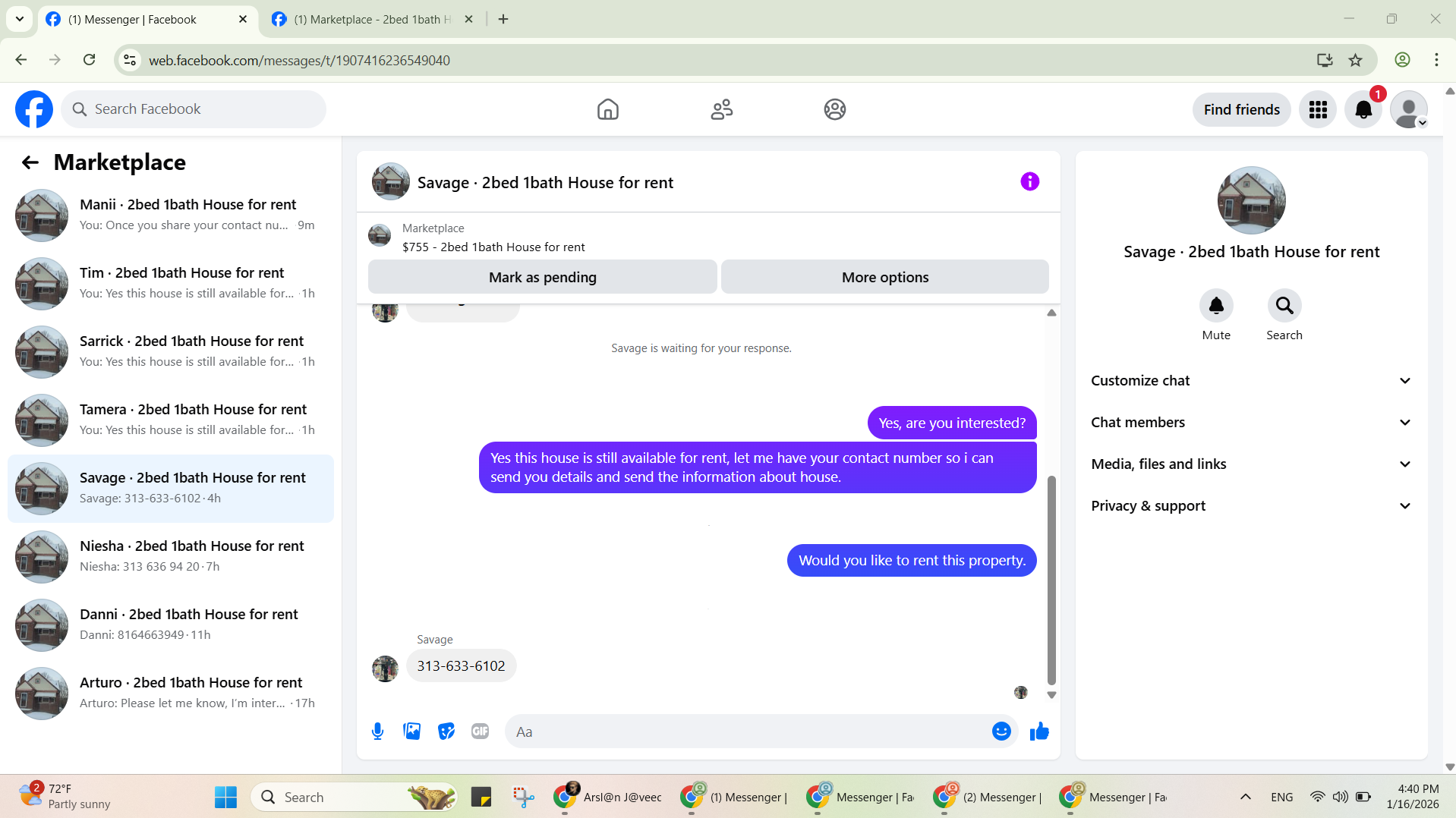
Task: Open Sarrick conversation
Action: click(x=171, y=352)
